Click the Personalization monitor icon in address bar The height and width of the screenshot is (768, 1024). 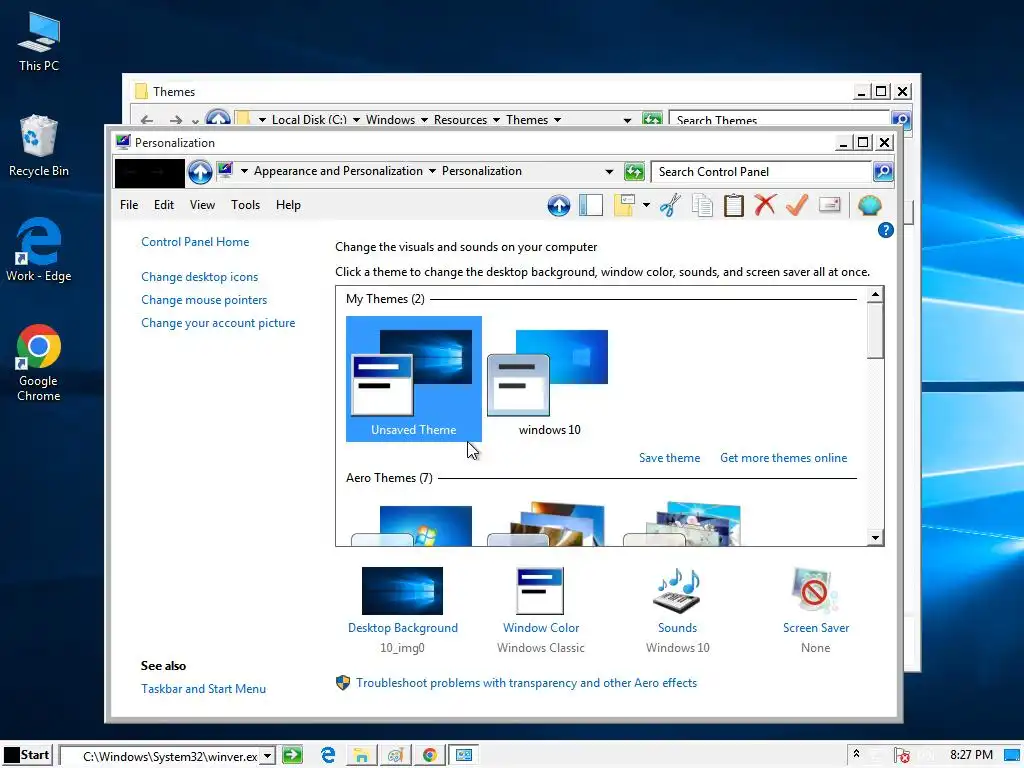tap(225, 171)
